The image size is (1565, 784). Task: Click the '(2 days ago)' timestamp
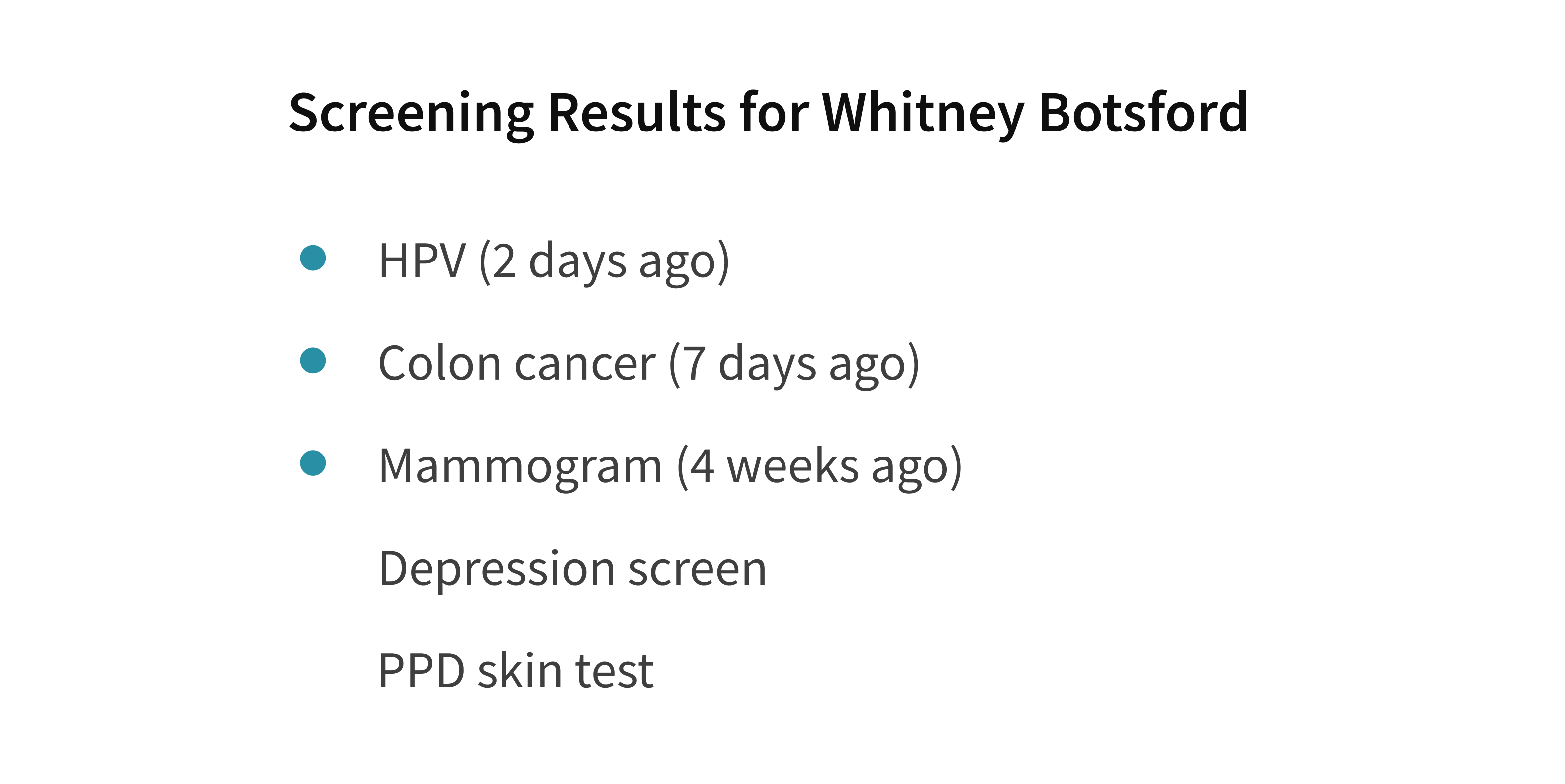pyautogui.click(x=604, y=261)
